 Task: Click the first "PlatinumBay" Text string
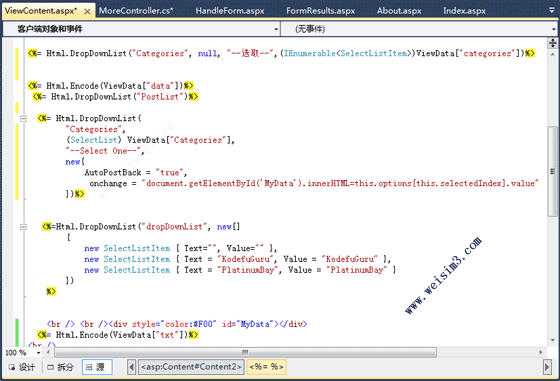coord(248,270)
